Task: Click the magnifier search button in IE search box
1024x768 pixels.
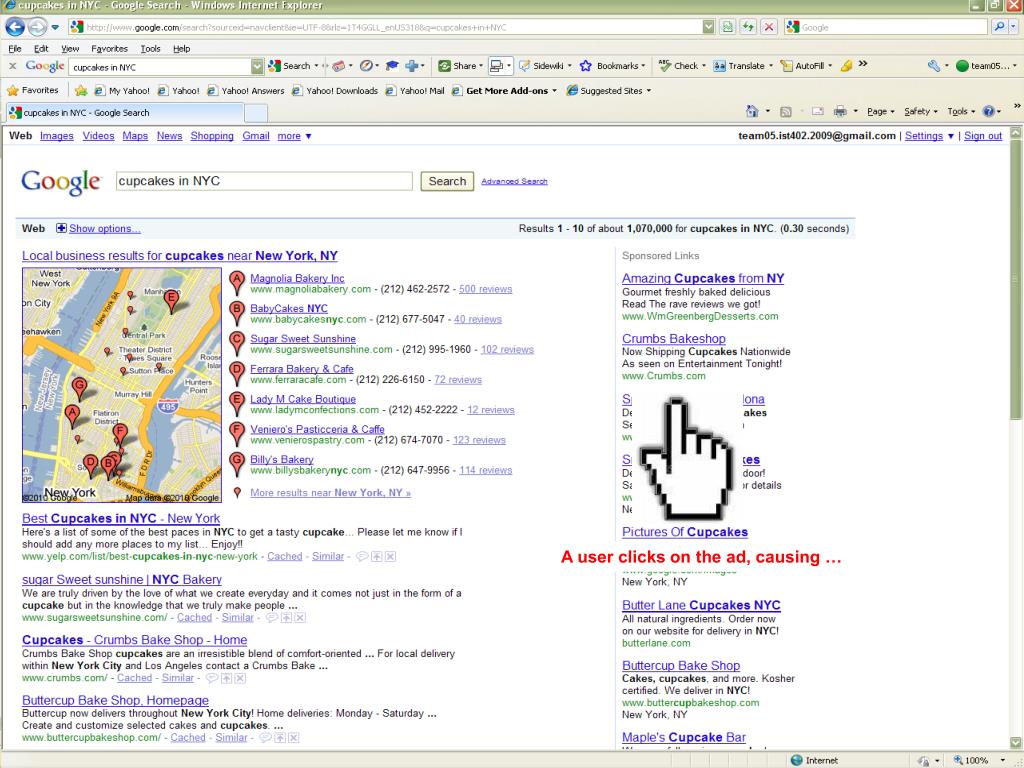Action: tap(999, 27)
